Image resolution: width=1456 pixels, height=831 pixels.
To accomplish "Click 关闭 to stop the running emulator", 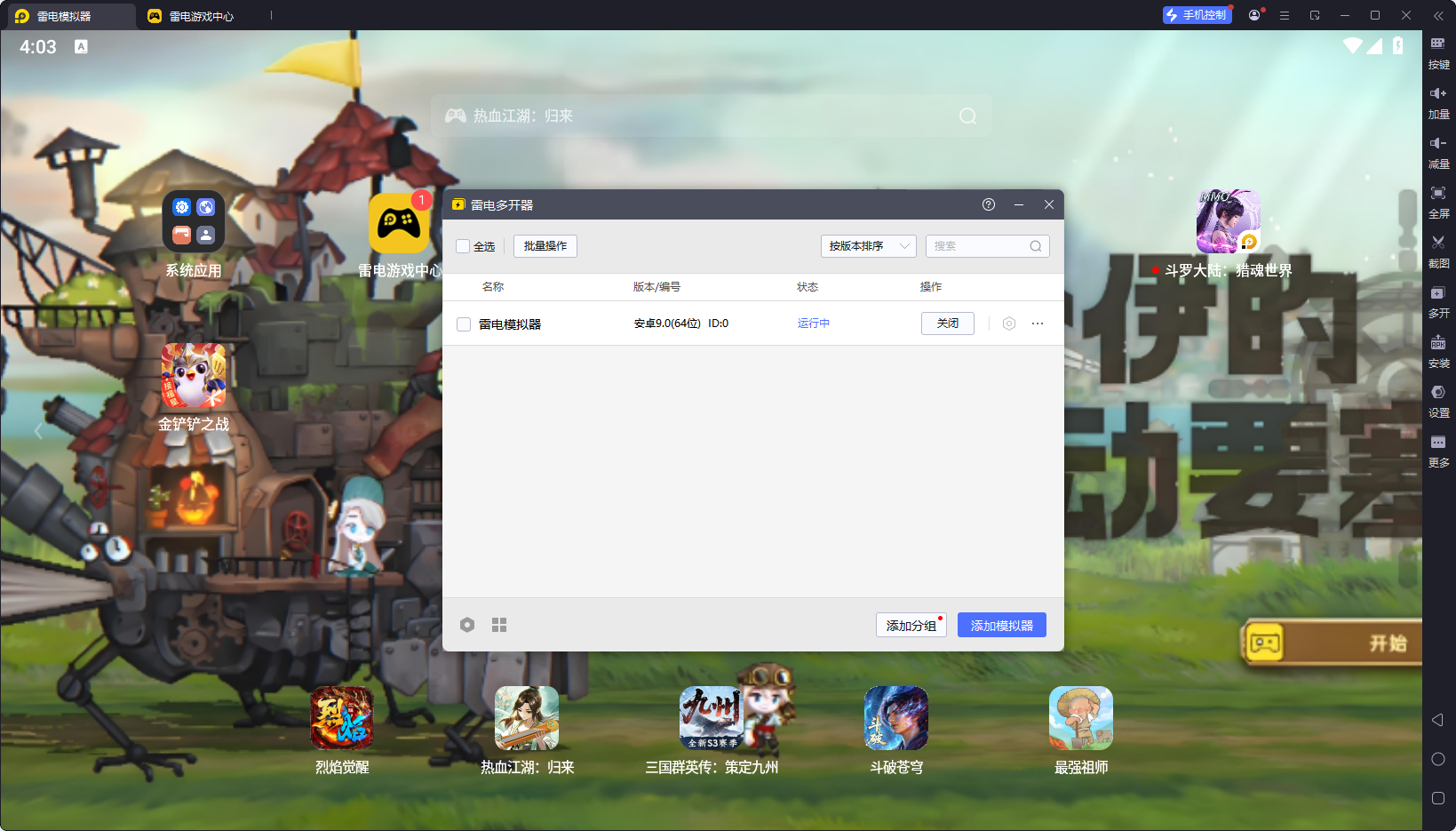I will [948, 324].
